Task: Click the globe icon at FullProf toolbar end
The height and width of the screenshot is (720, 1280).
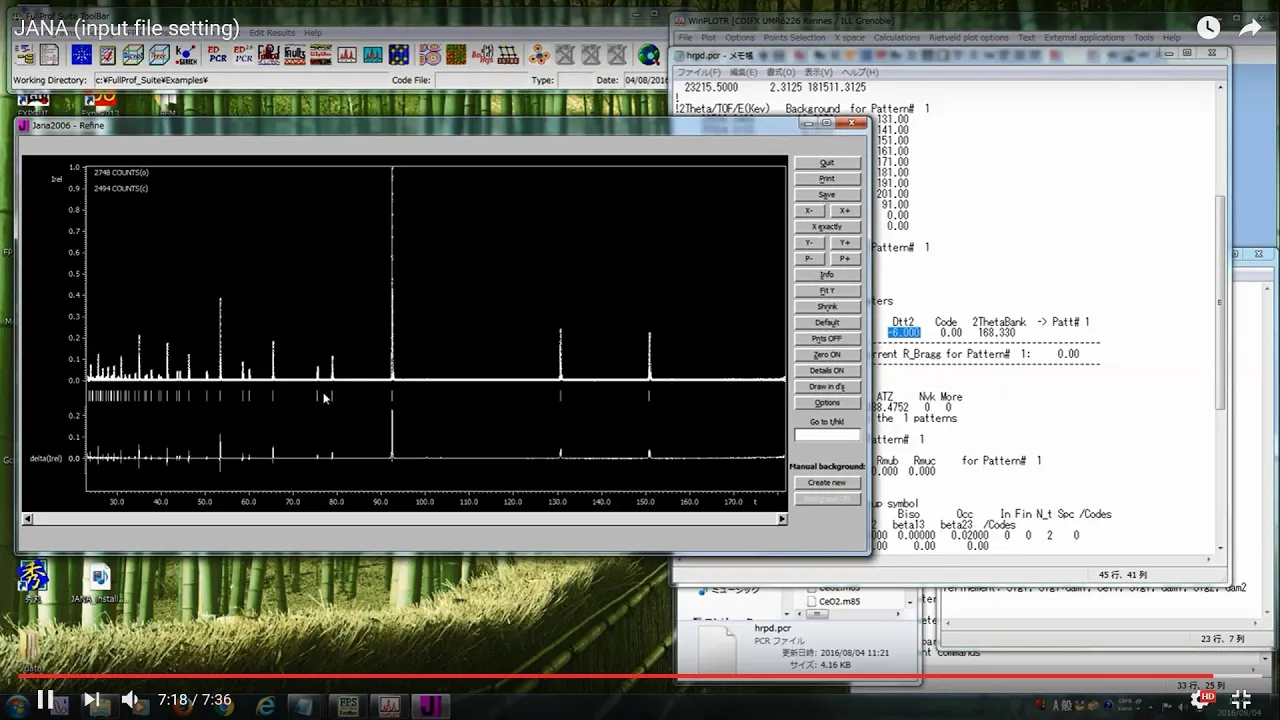Action: (x=650, y=55)
